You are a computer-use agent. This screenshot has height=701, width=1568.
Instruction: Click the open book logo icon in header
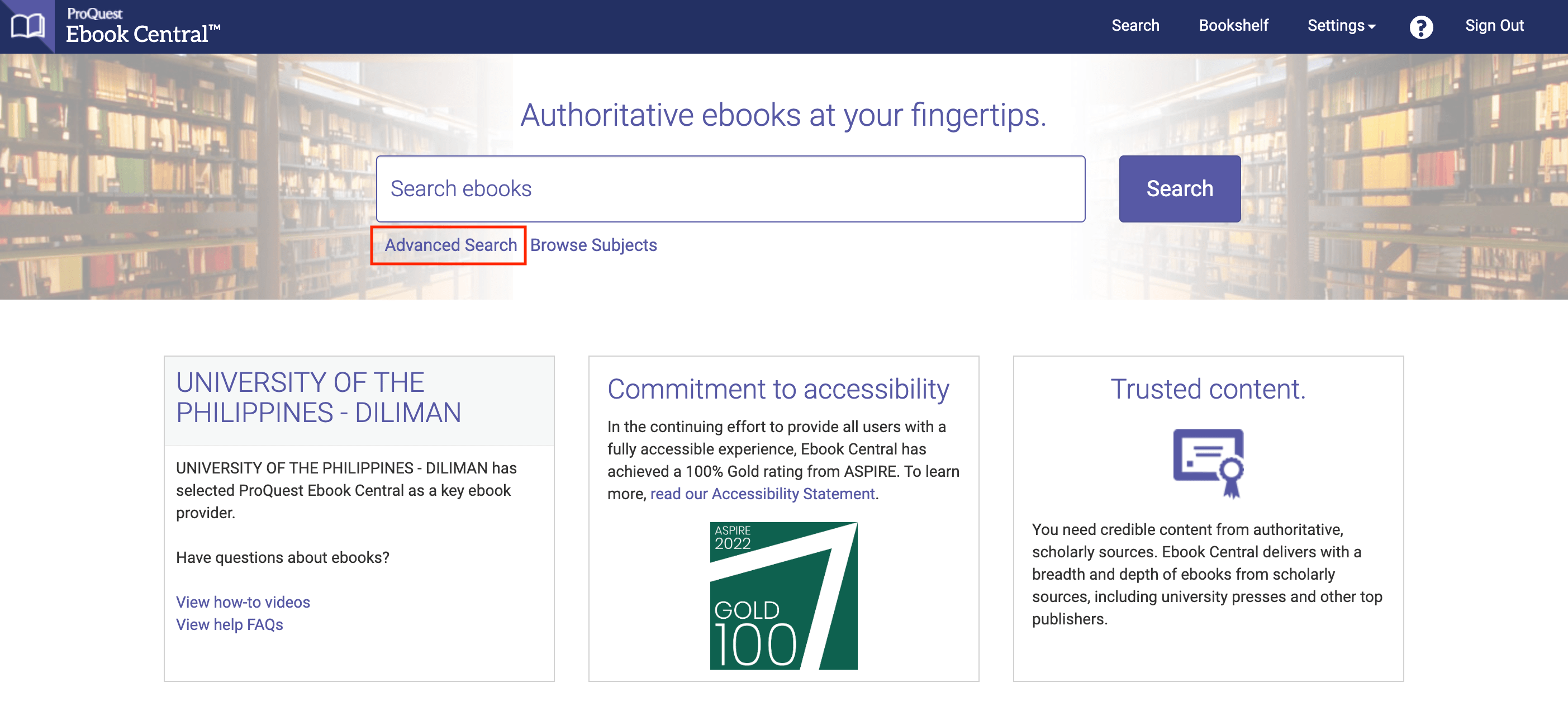(x=29, y=26)
